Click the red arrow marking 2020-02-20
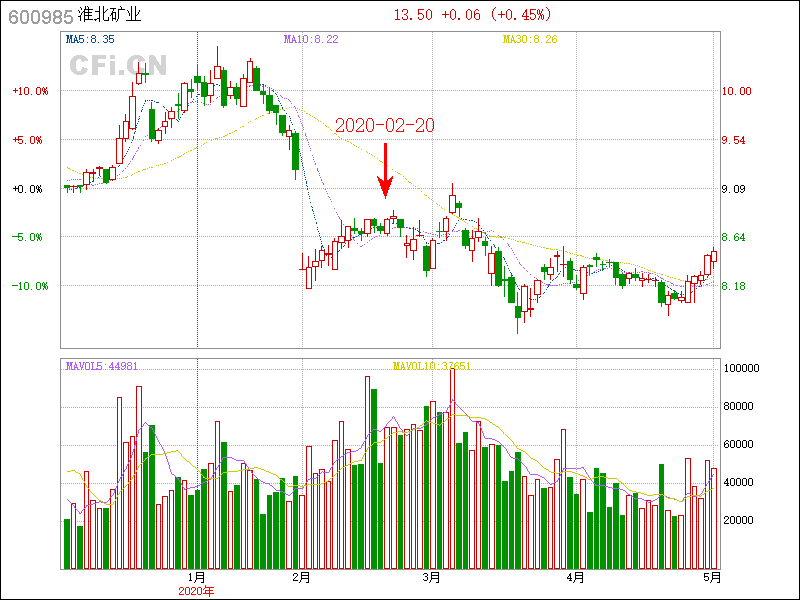800x600 pixels. [385, 170]
